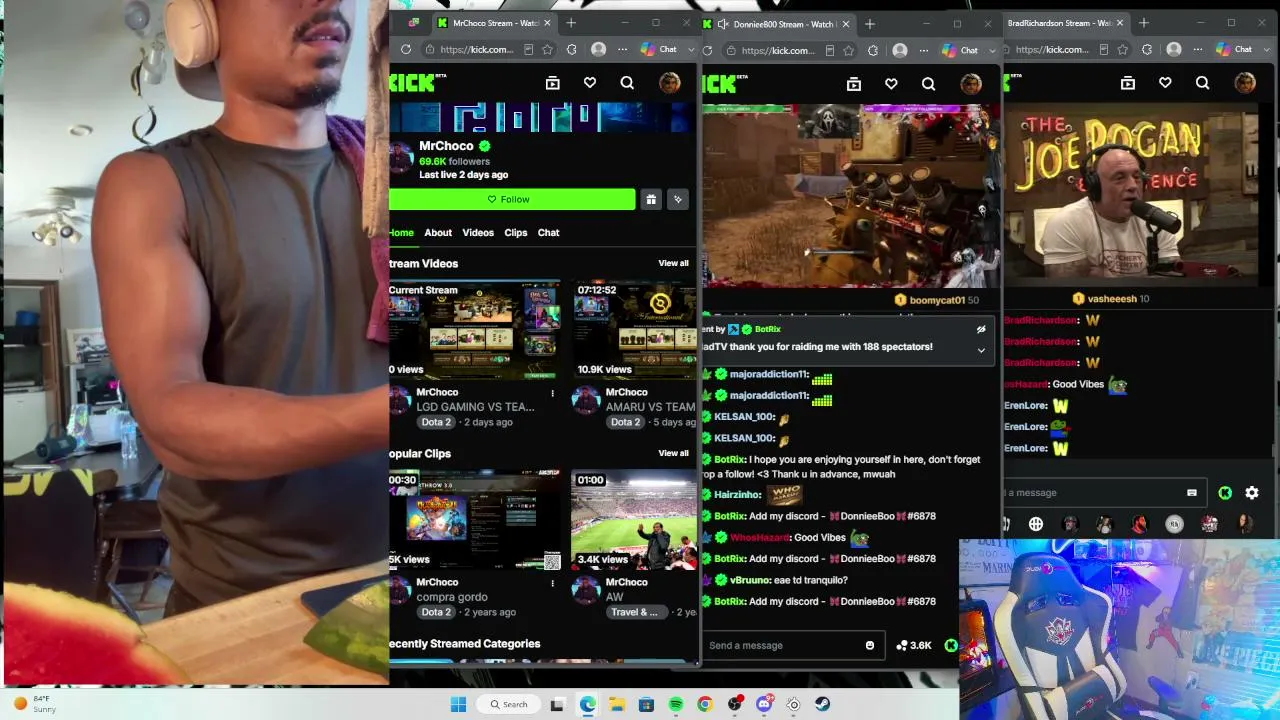Click the browse icon in Donniee800 window's Kick header
Viewport: 1280px width, 720px height.
[x=853, y=85]
